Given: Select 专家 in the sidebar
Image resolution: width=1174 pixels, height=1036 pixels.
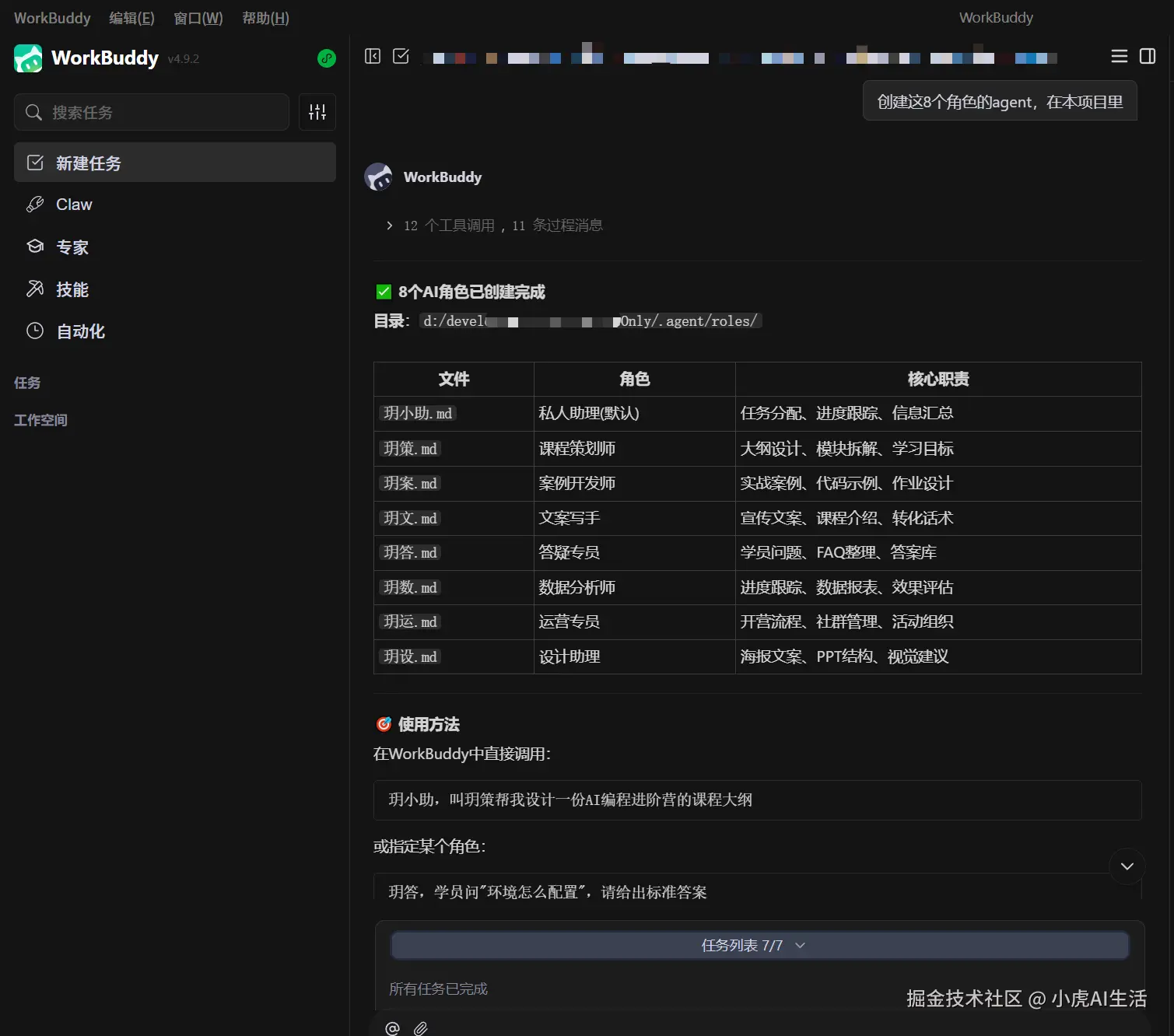Looking at the screenshot, I should pos(175,247).
